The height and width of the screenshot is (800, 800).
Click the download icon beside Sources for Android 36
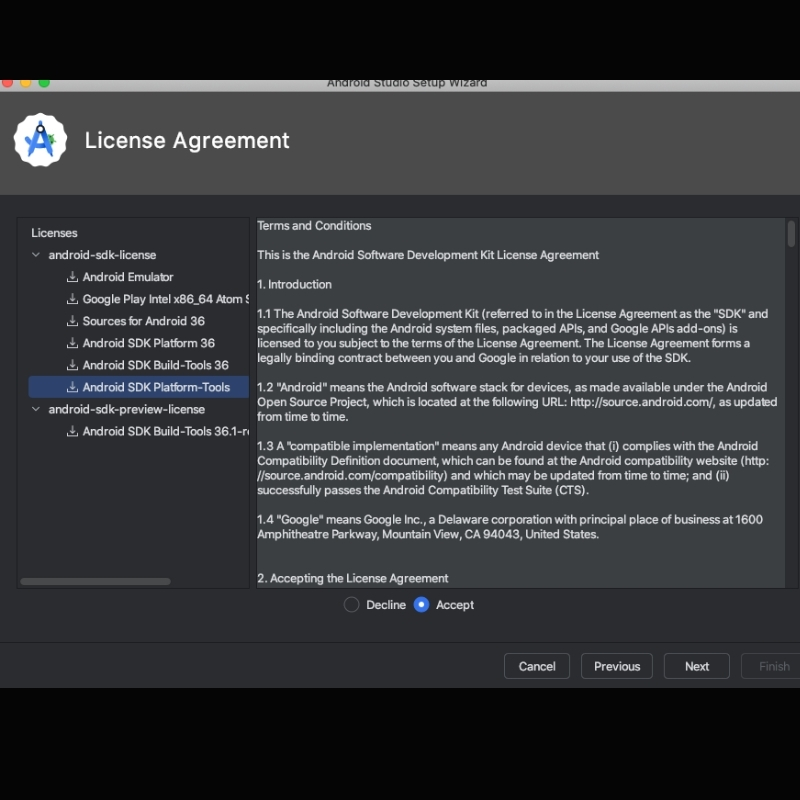(x=72, y=321)
